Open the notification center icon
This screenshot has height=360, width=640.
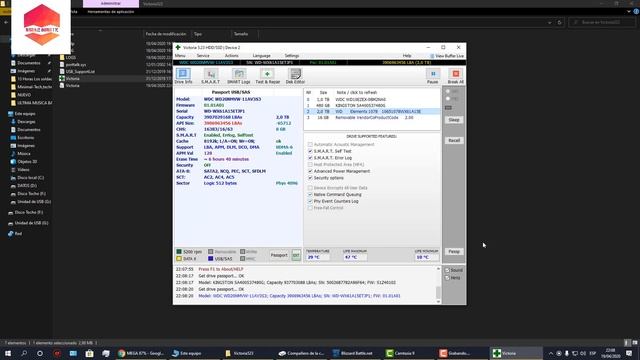click(629, 353)
